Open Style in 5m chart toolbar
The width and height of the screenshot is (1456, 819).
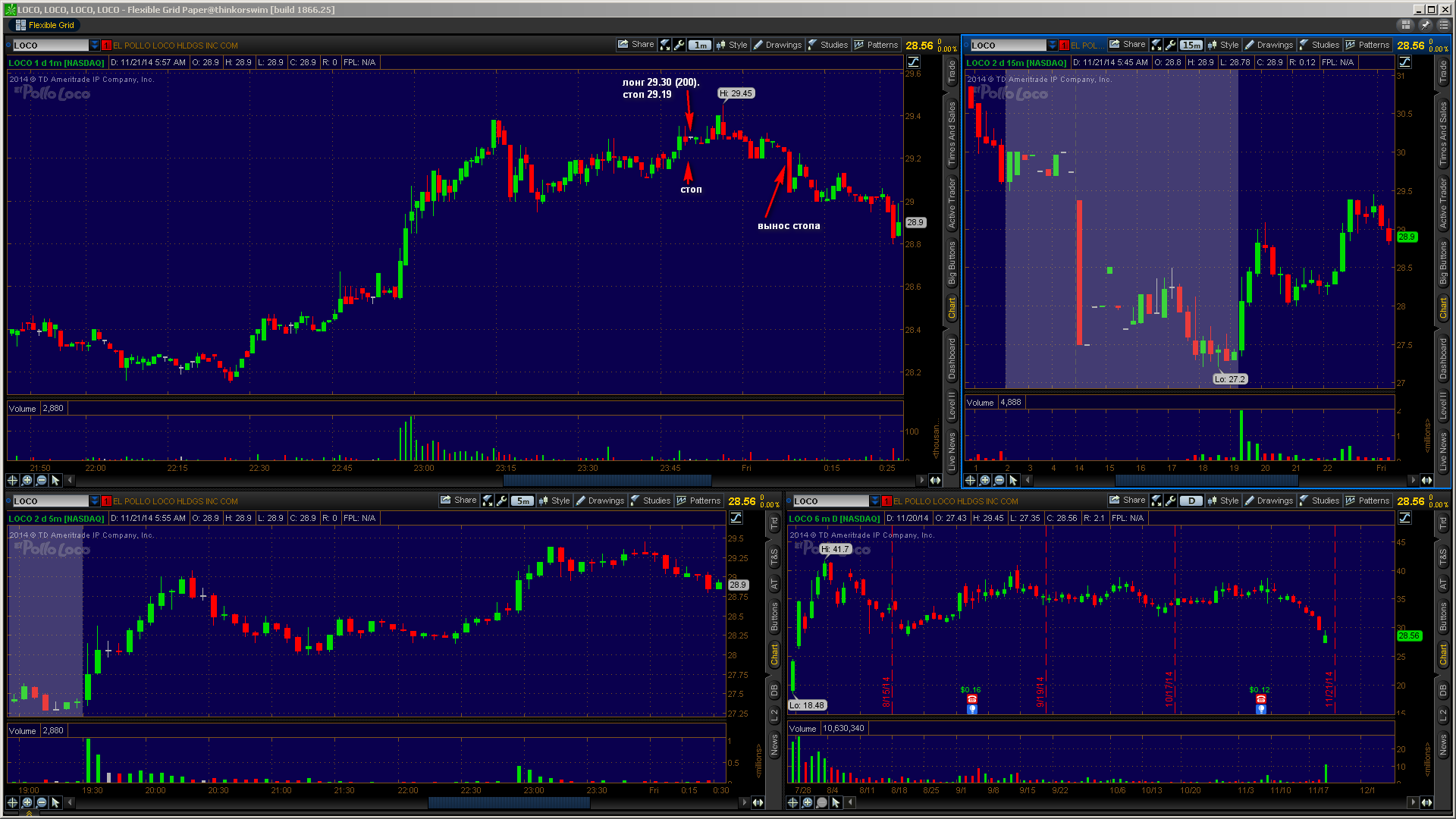click(x=554, y=500)
